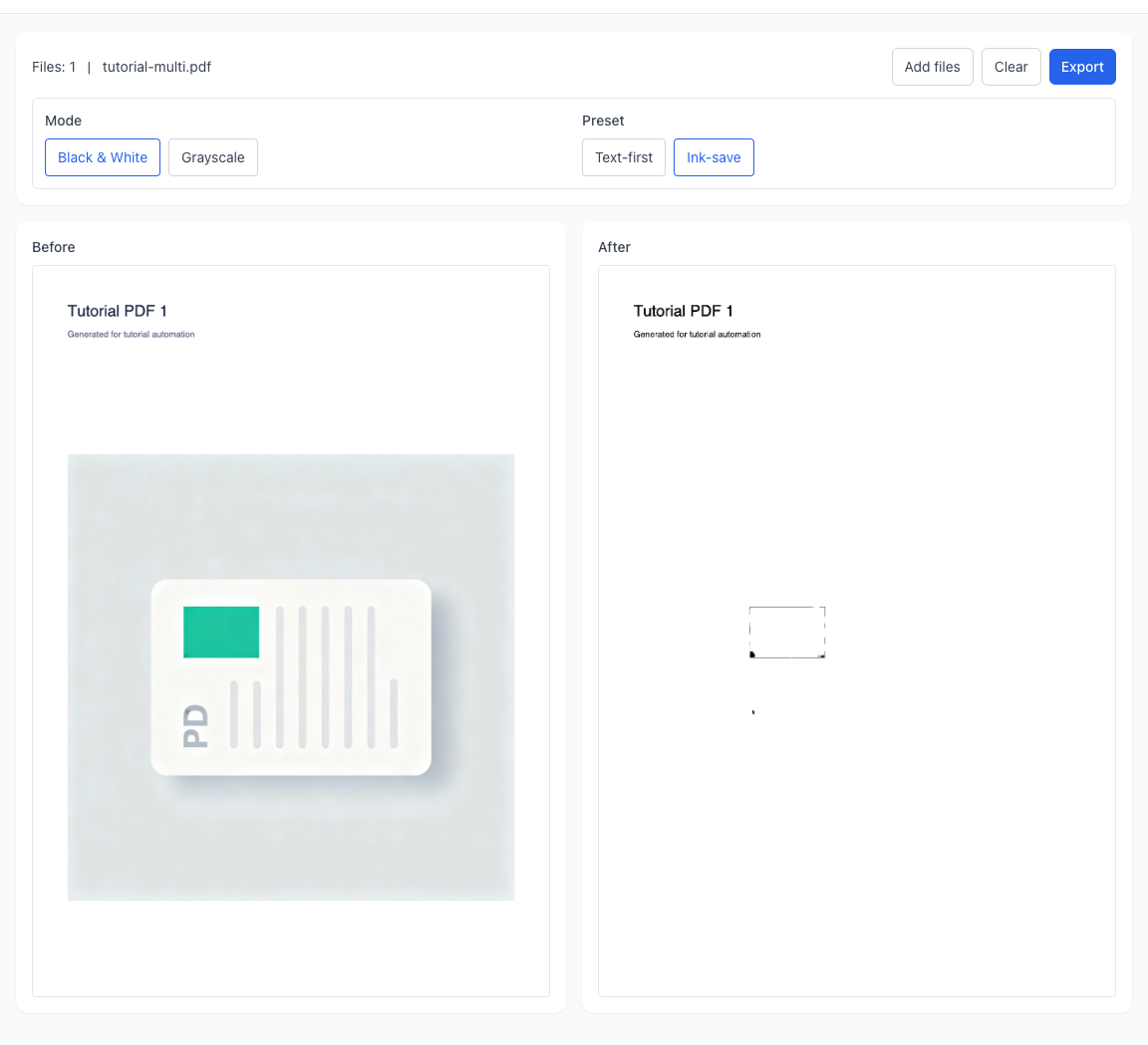1148x1045 pixels.
Task: Clear the loaded files
Action: click(x=1010, y=67)
